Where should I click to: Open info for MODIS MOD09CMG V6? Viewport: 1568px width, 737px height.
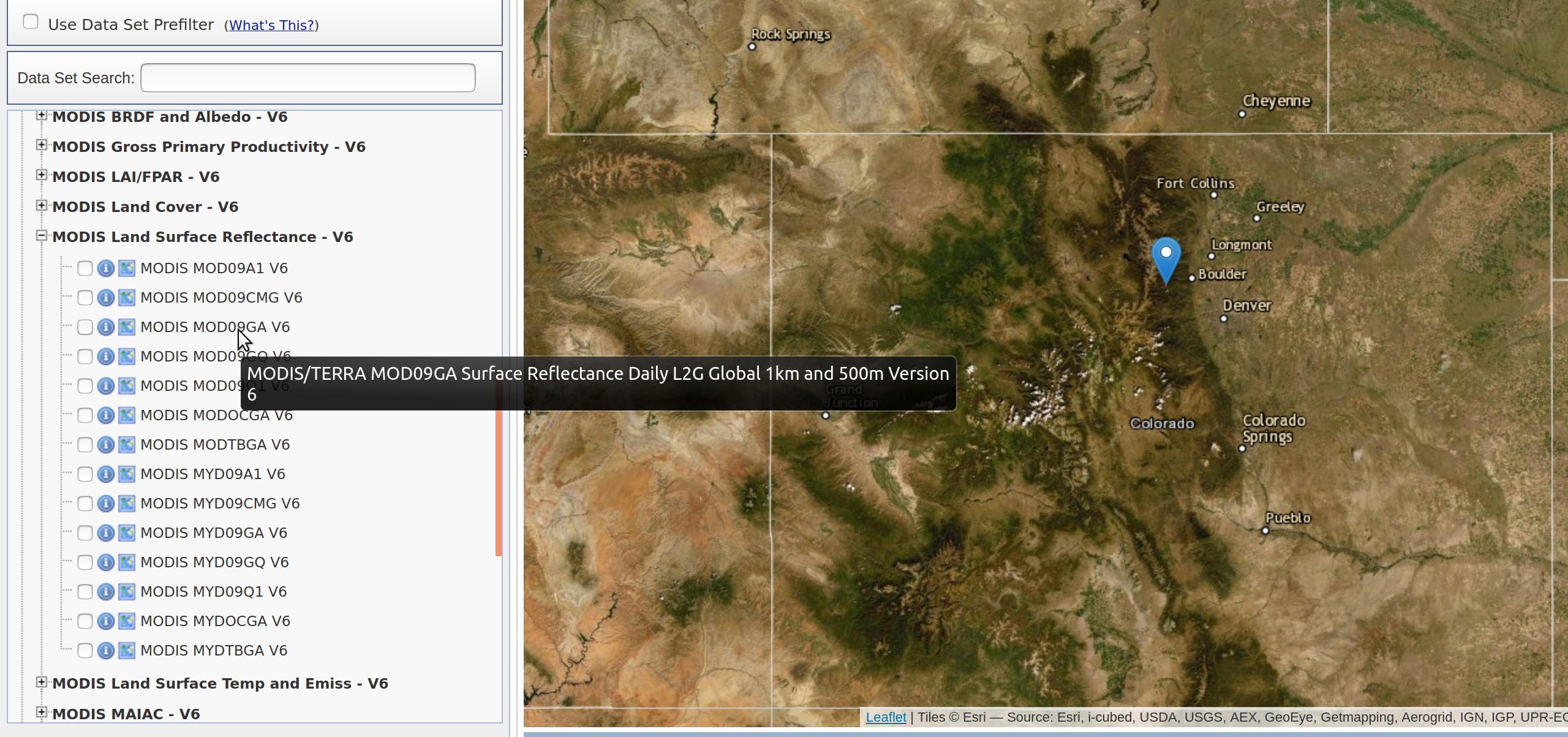coord(105,297)
